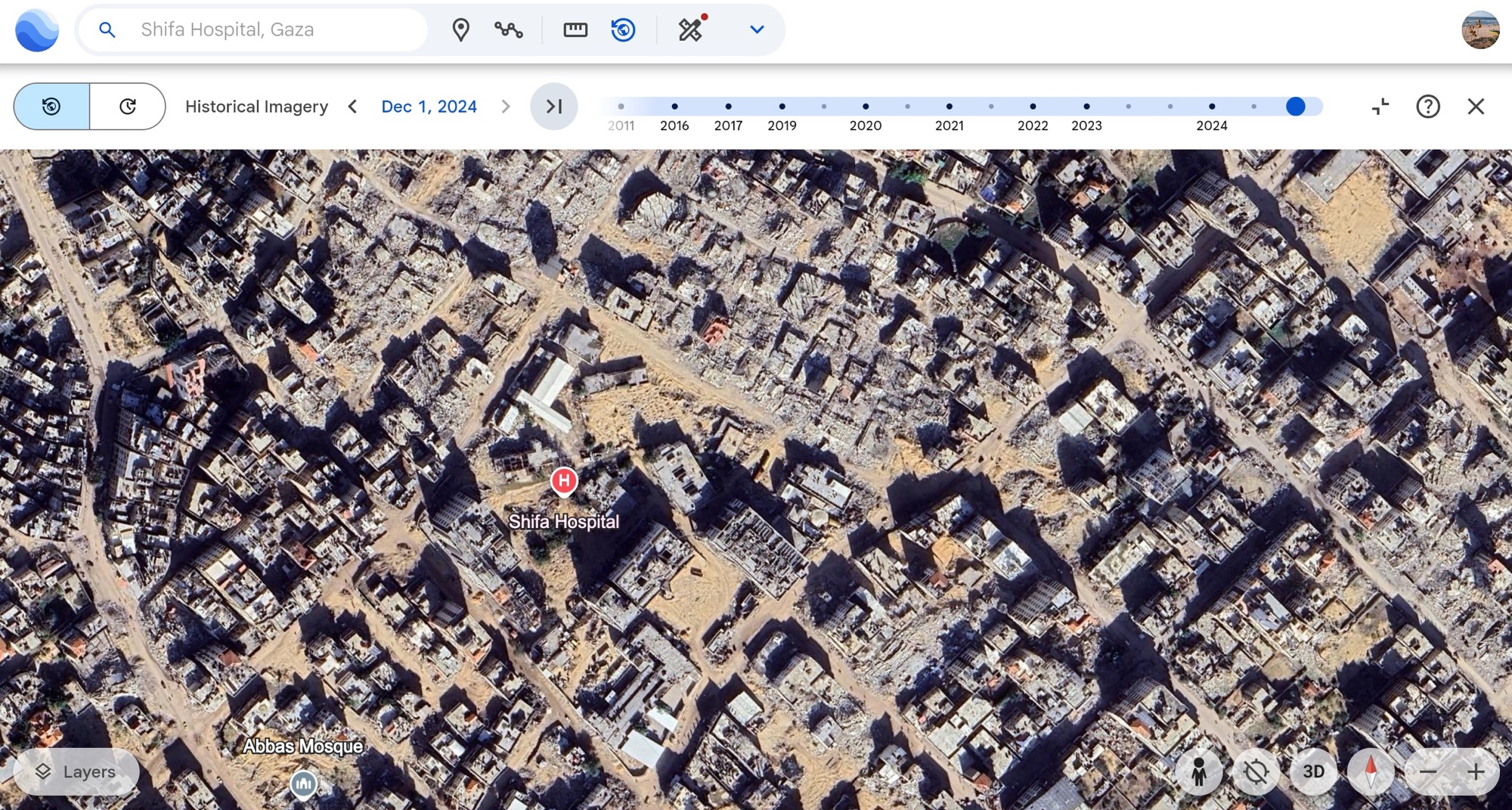This screenshot has width=1512, height=810.
Task: Jump to the latest imagery
Action: [x=553, y=107]
